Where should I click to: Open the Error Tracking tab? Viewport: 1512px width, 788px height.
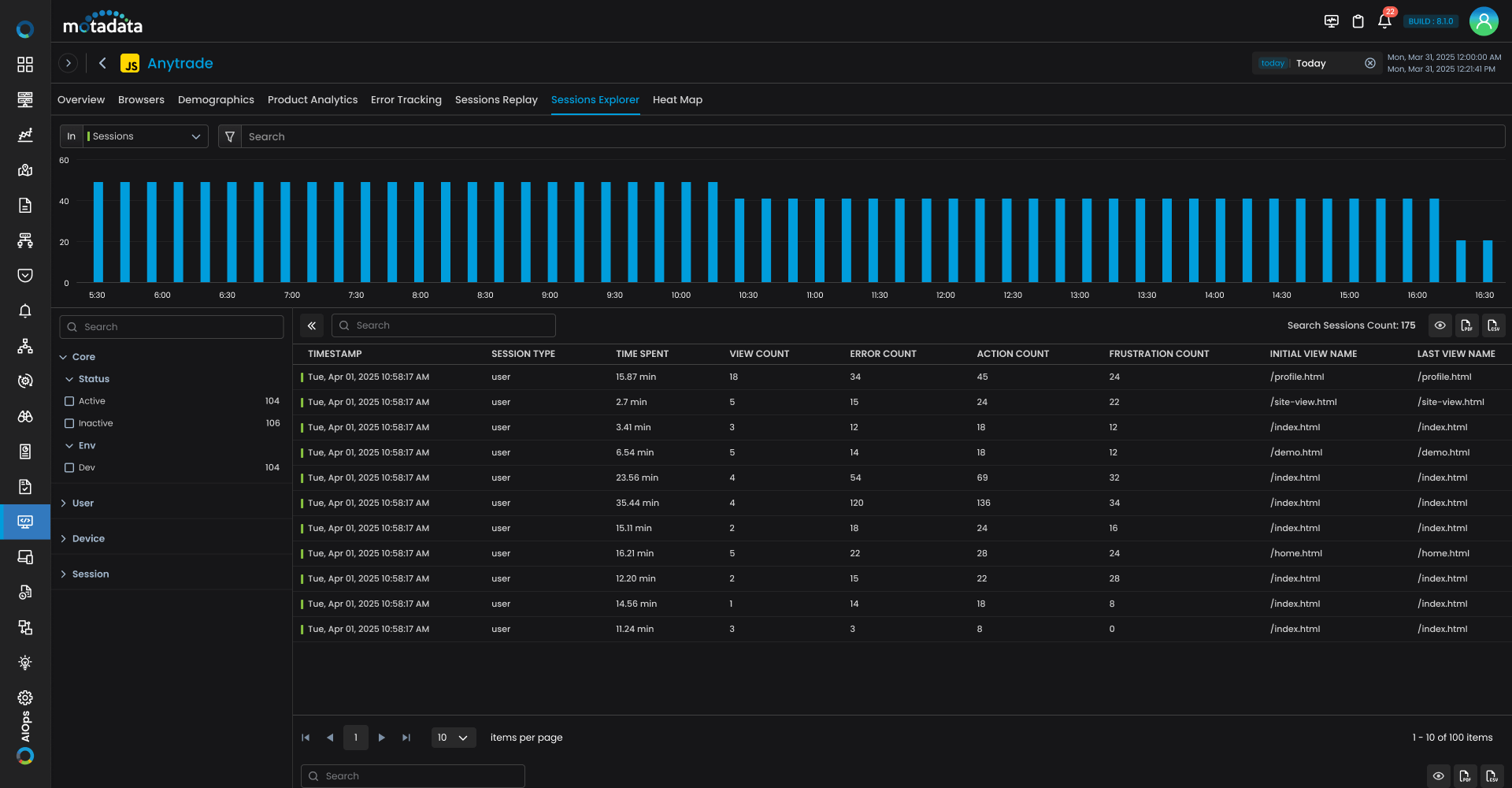pyautogui.click(x=406, y=99)
